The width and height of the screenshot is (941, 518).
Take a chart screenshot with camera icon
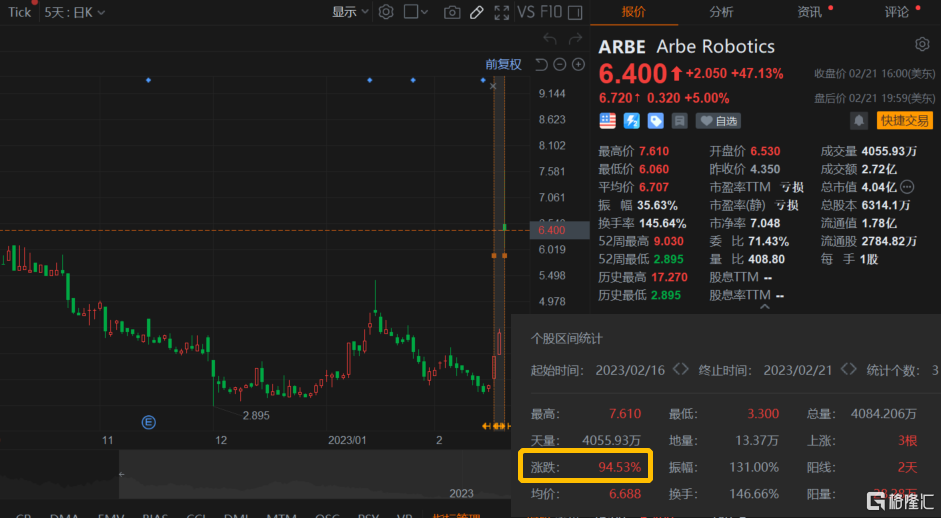point(452,12)
